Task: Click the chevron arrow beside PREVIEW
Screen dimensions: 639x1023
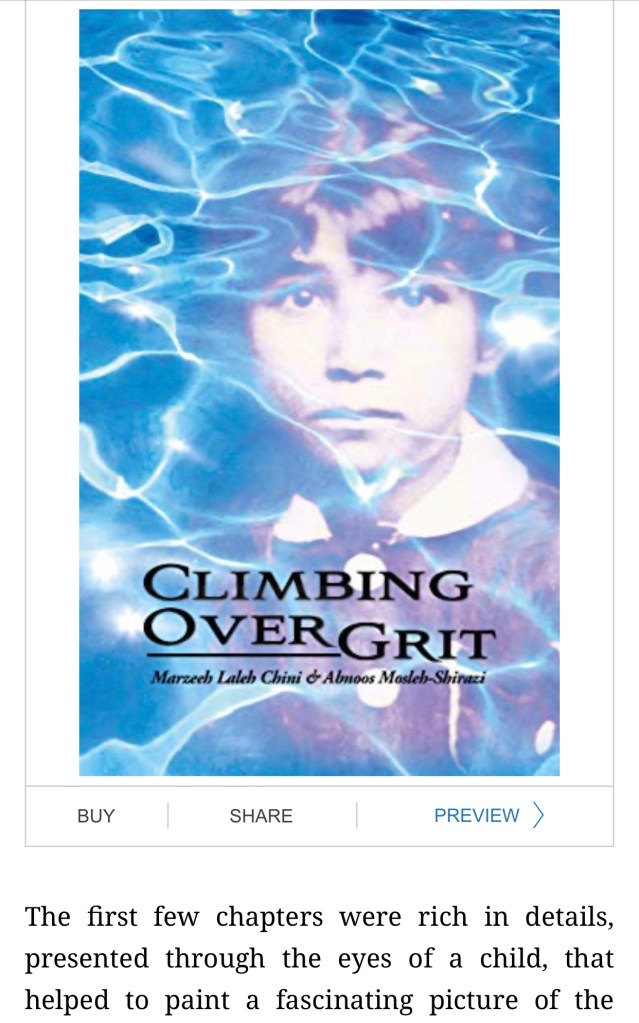Action: [x=539, y=816]
